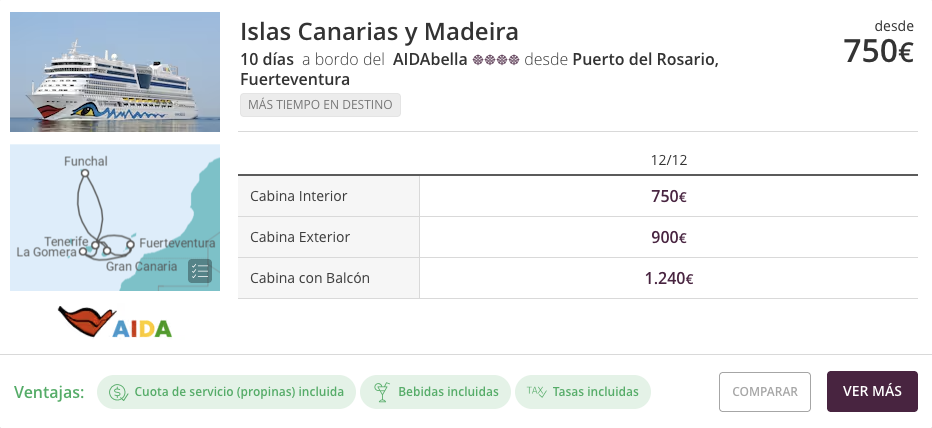Click the cocktail glass drinks icon
Screen dimensions: 932x428
point(380,392)
